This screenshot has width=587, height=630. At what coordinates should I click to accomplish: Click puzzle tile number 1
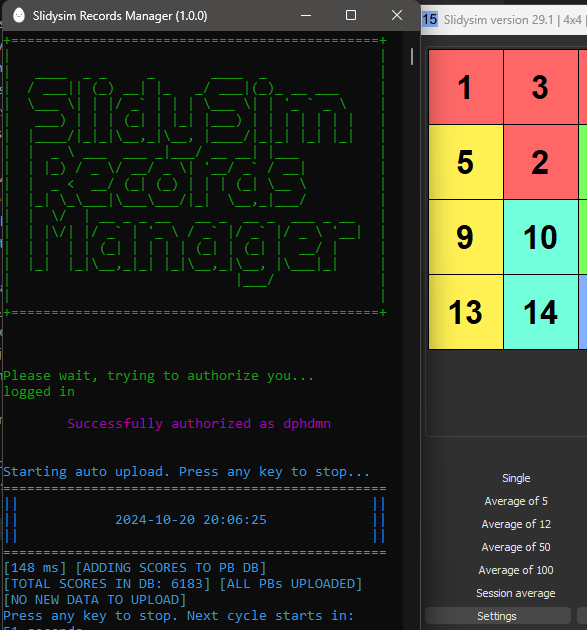pos(466,87)
